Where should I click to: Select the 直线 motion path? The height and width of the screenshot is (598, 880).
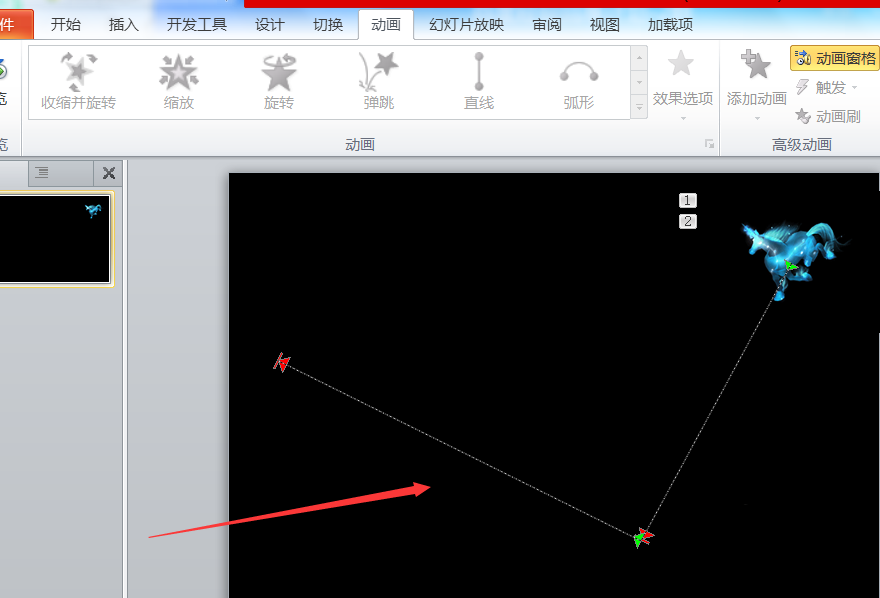(479, 81)
